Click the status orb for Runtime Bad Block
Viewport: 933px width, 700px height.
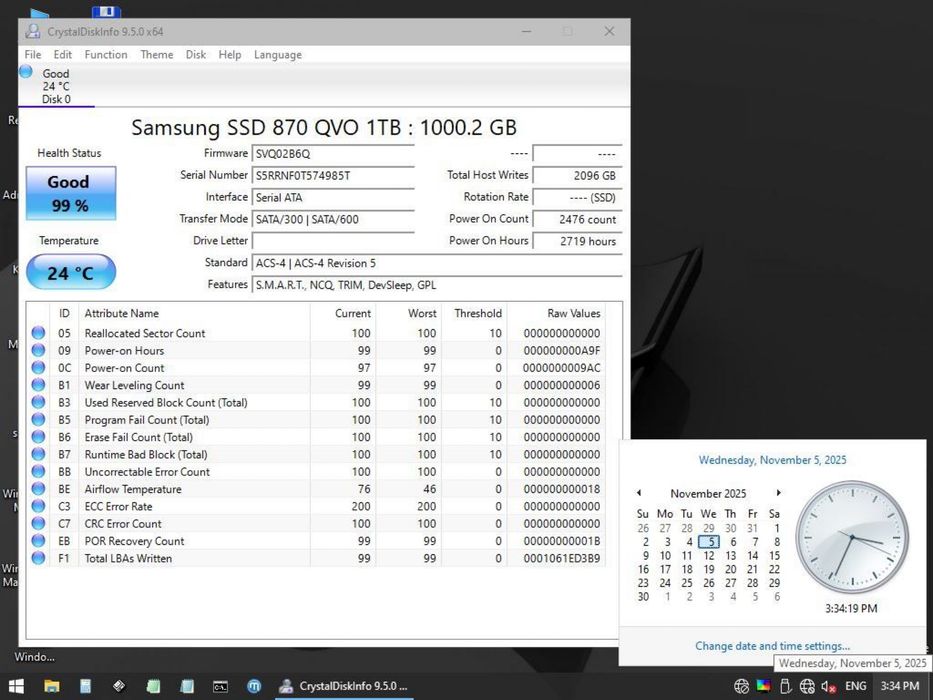tap(38, 454)
